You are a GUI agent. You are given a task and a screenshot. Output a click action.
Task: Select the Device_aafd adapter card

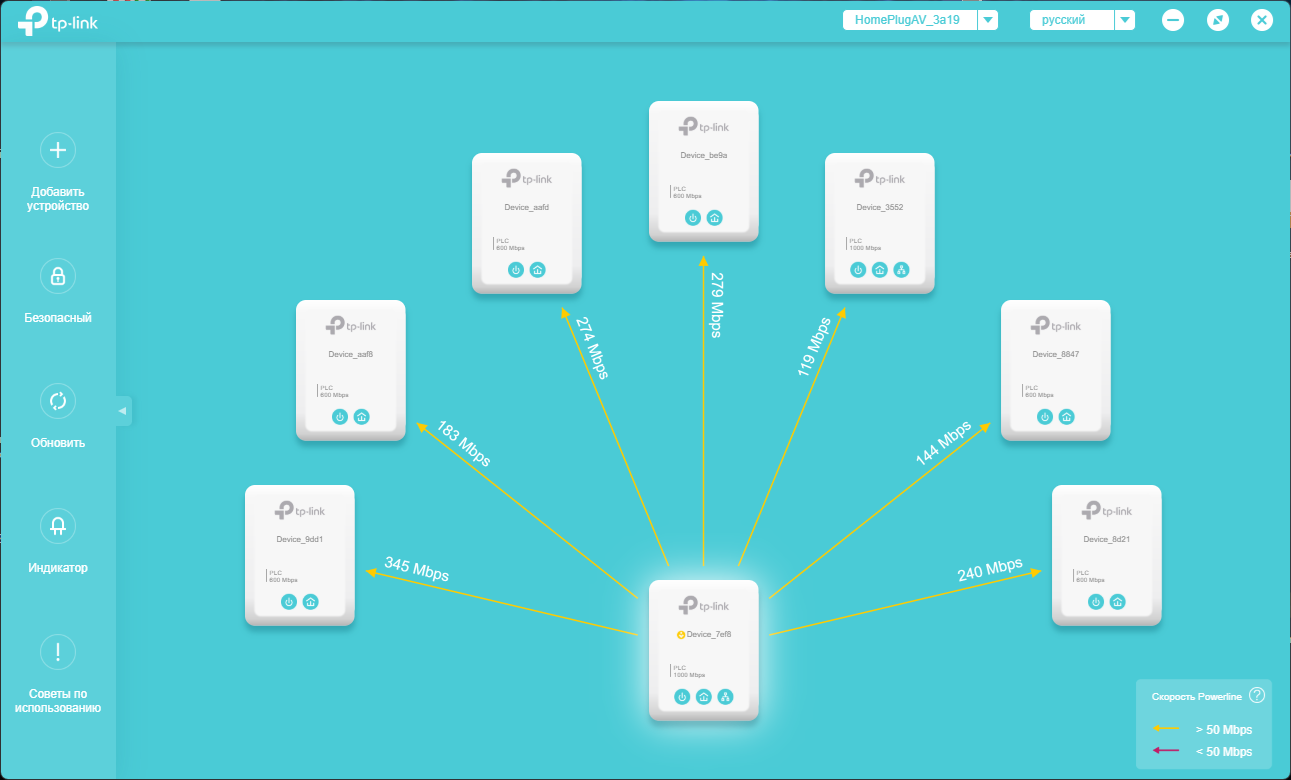click(x=527, y=223)
